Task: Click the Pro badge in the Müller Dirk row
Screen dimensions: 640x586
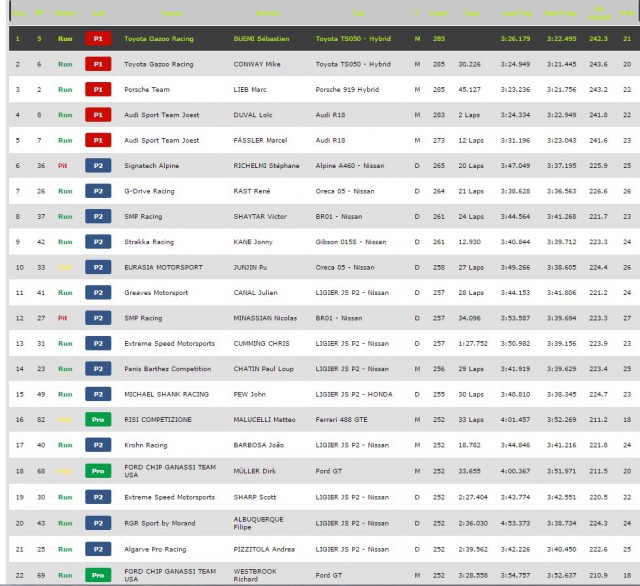Action: pyautogui.click(x=98, y=471)
